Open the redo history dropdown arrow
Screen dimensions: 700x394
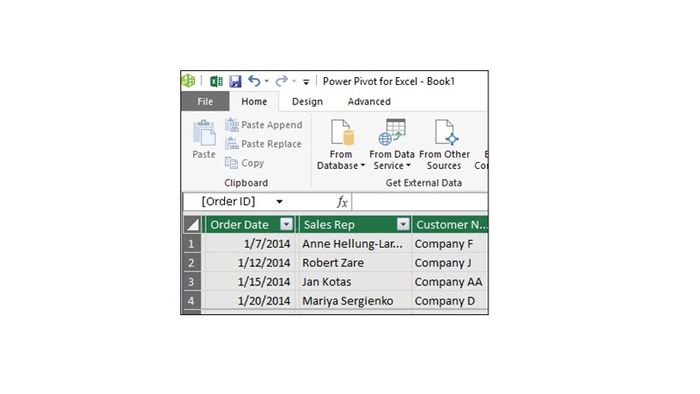click(x=294, y=81)
